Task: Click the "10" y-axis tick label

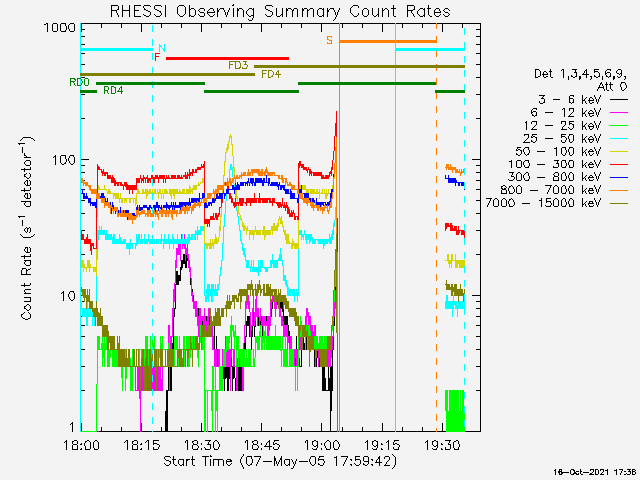Action: tap(68, 296)
